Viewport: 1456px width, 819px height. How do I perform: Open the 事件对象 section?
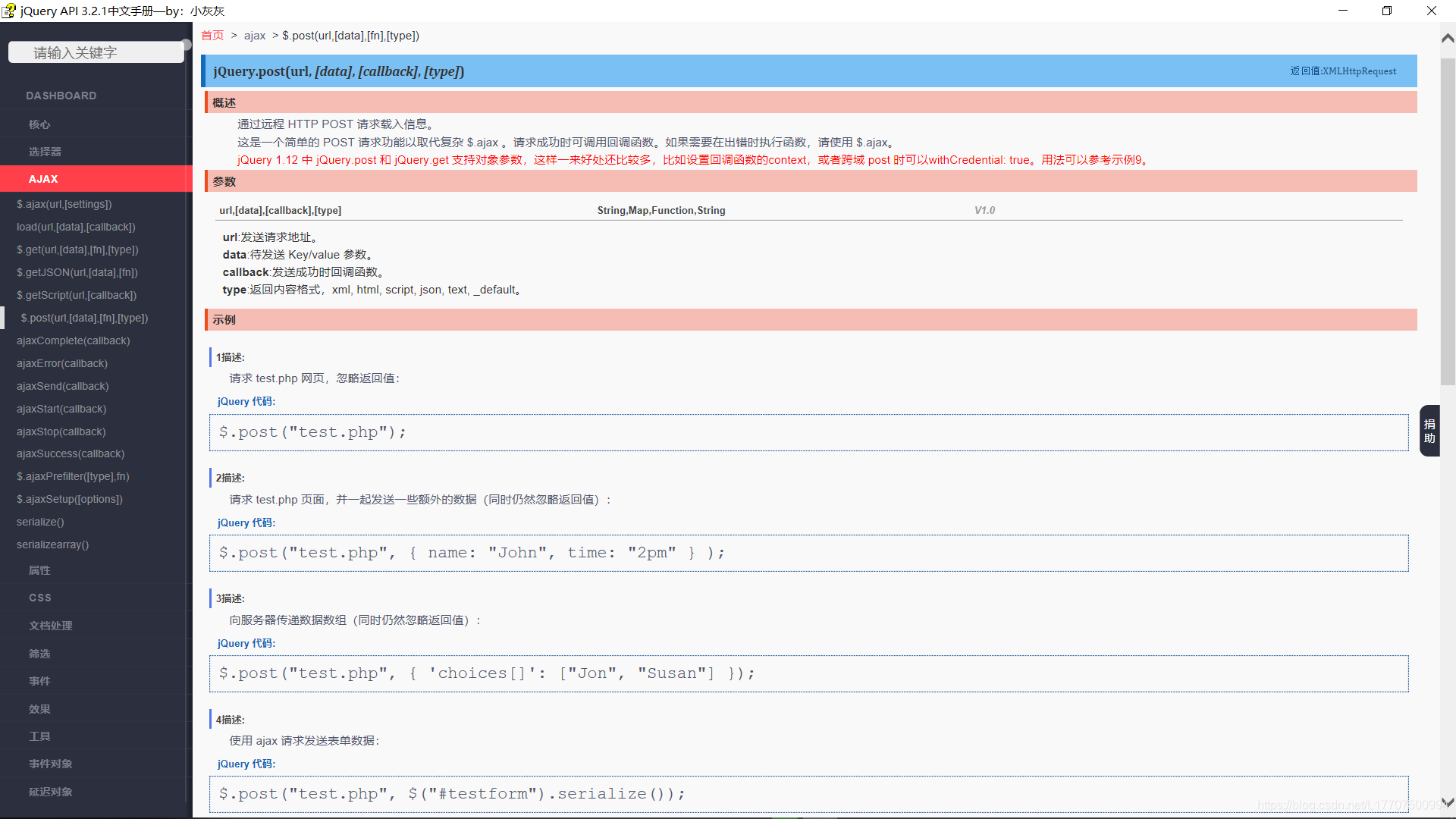click(x=50, y=764)
